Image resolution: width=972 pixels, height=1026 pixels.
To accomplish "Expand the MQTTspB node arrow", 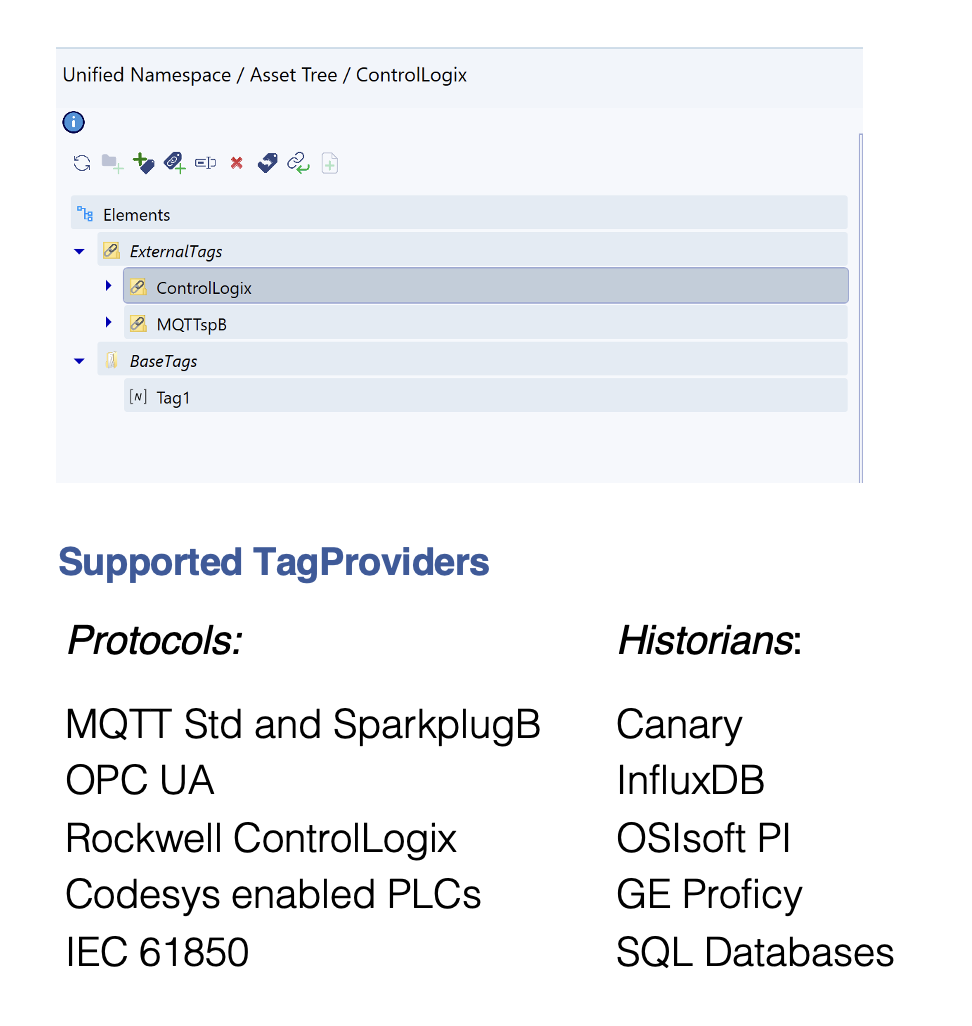I will click(108, 323).
